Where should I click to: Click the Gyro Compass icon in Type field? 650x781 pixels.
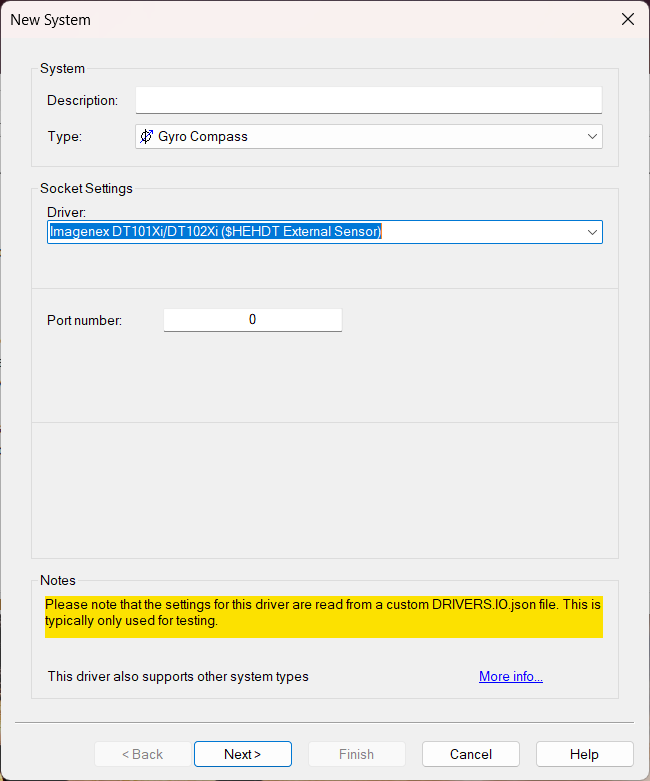pos(147,136)
